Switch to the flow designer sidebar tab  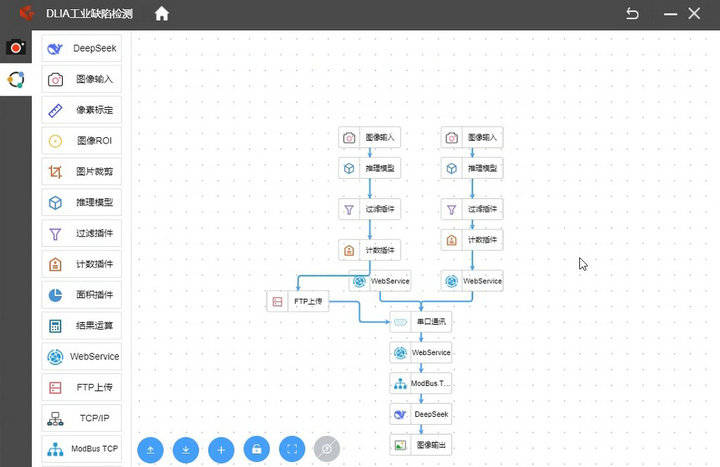click(16, 79)
